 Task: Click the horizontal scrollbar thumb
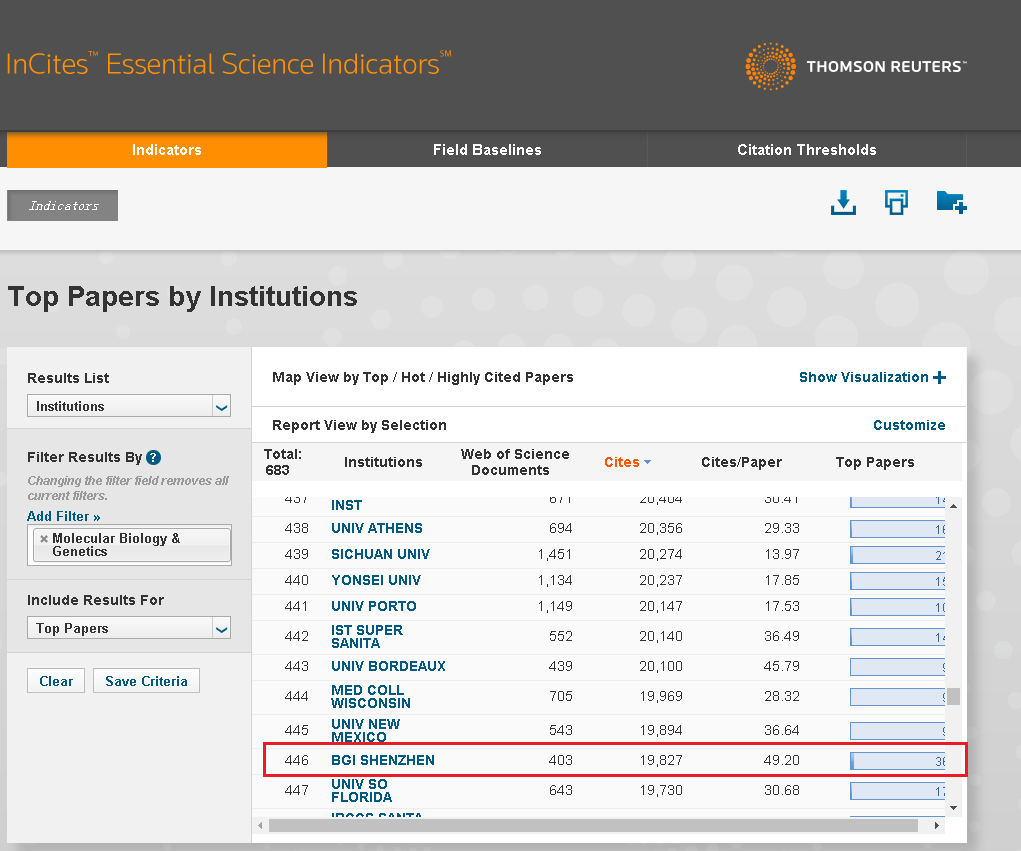(593, 826)
